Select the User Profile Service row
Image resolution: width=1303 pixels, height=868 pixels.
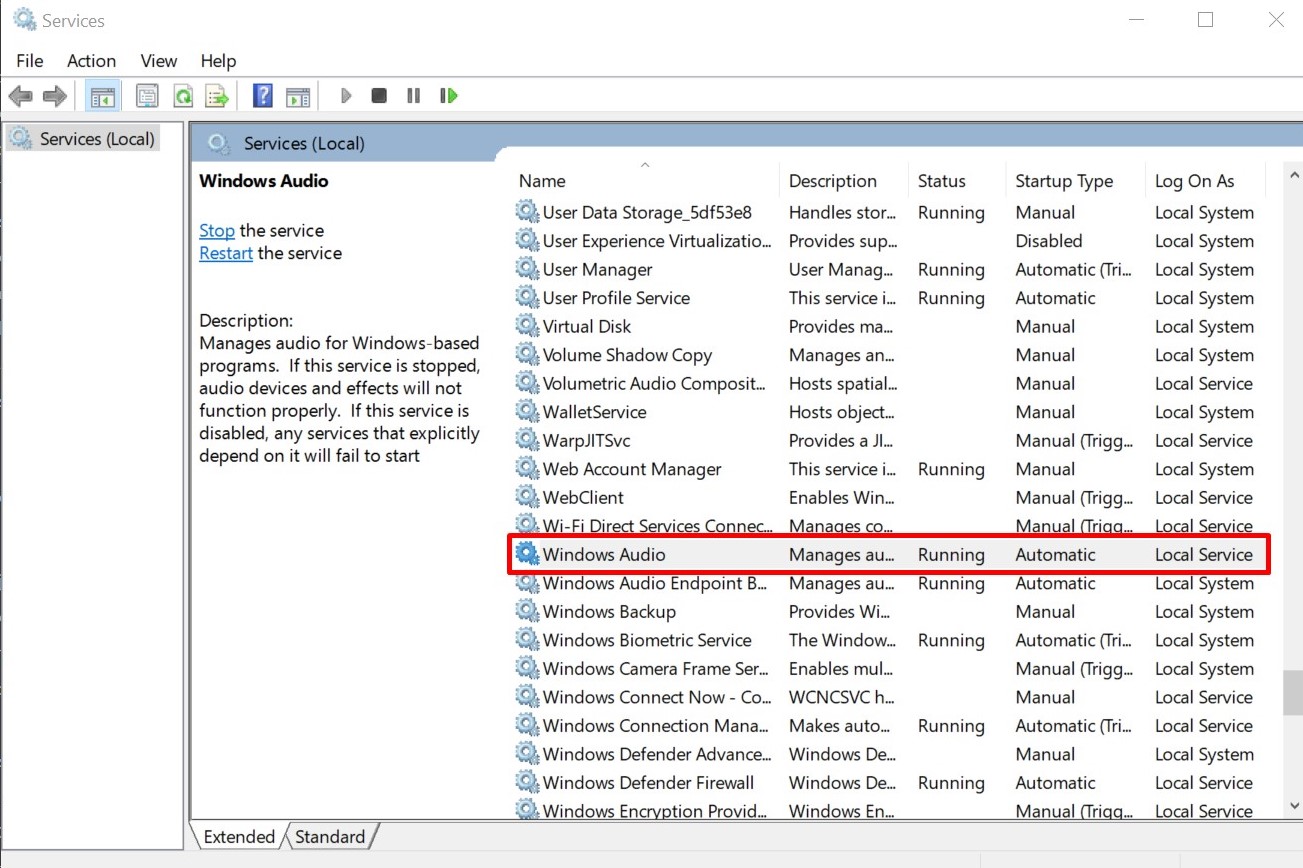click(890, 298)
